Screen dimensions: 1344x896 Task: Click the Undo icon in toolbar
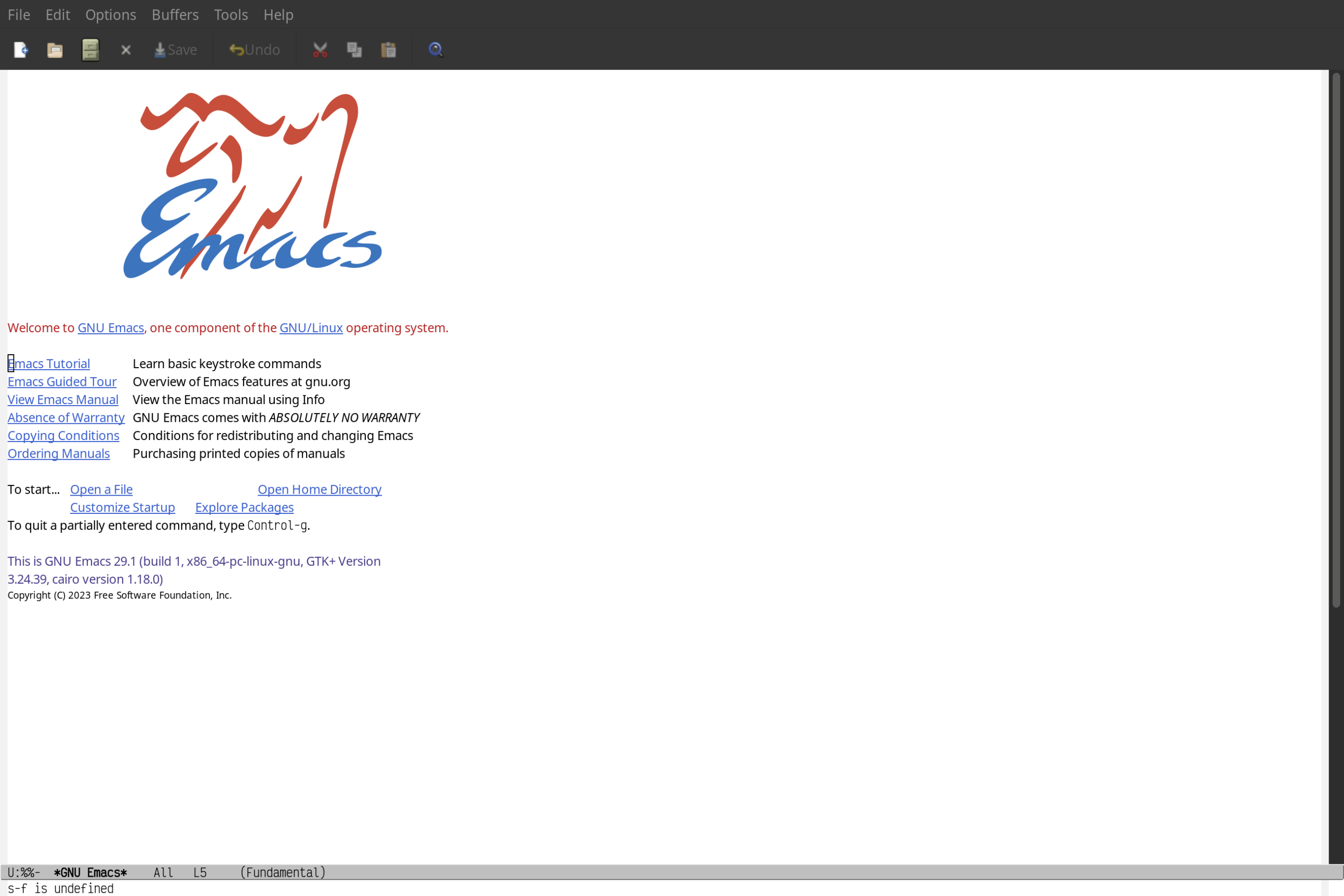point(253,49)
